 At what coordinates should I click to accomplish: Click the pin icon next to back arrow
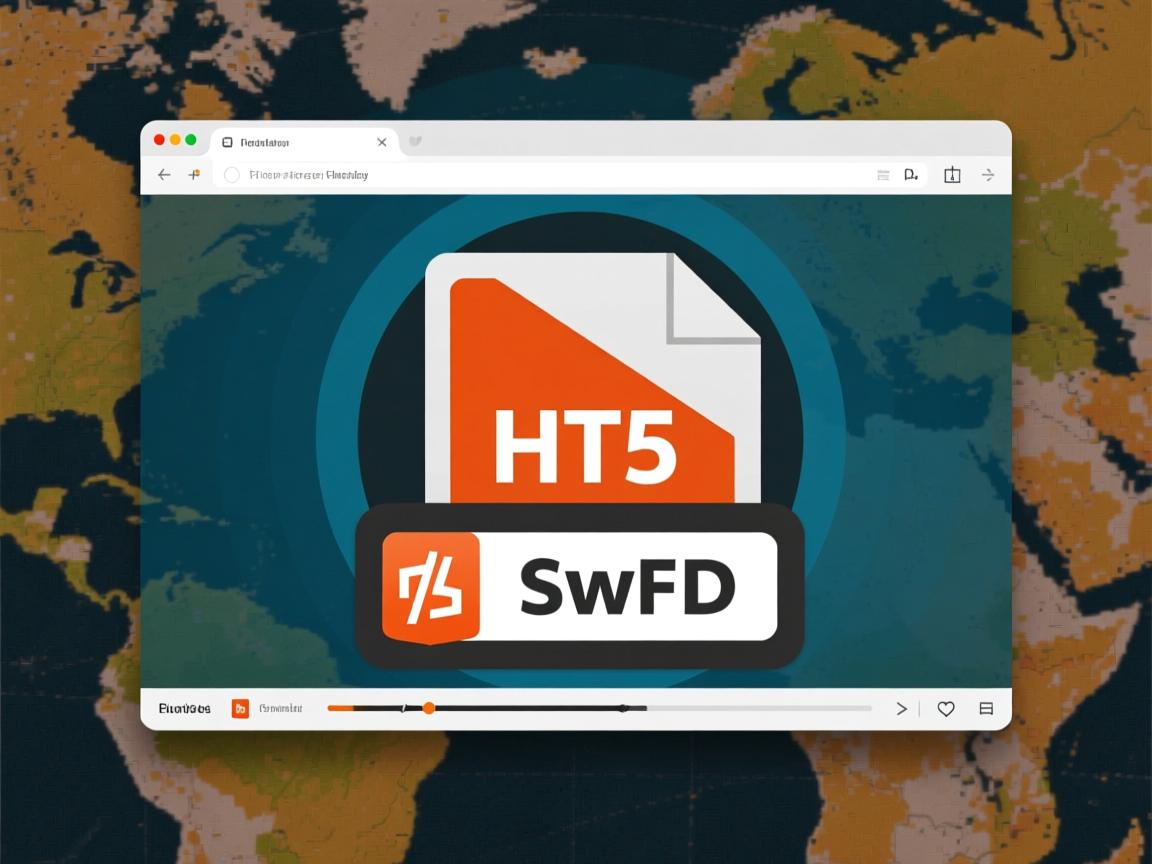click(196, 174)
